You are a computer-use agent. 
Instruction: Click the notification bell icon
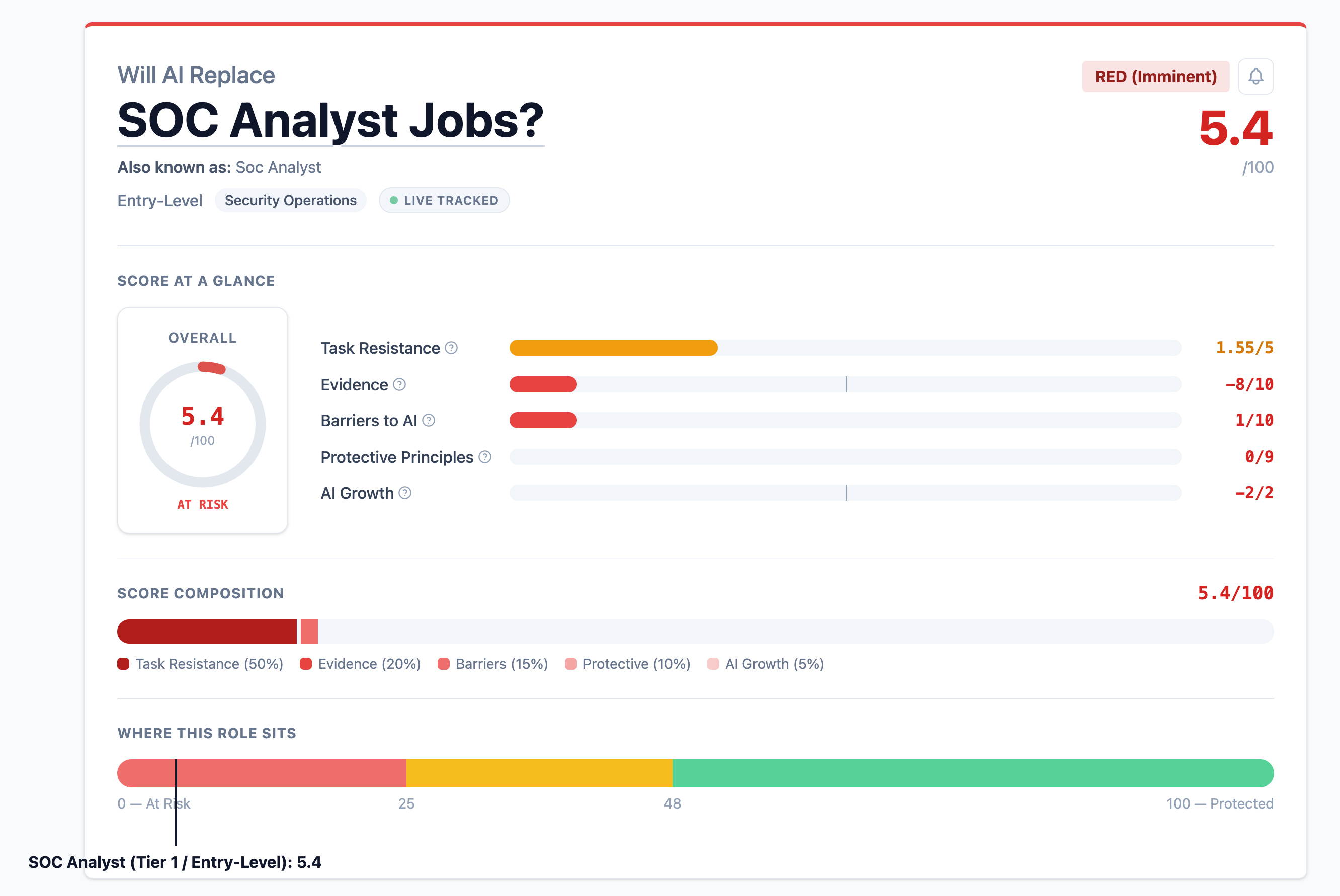tap(1255, 76)
